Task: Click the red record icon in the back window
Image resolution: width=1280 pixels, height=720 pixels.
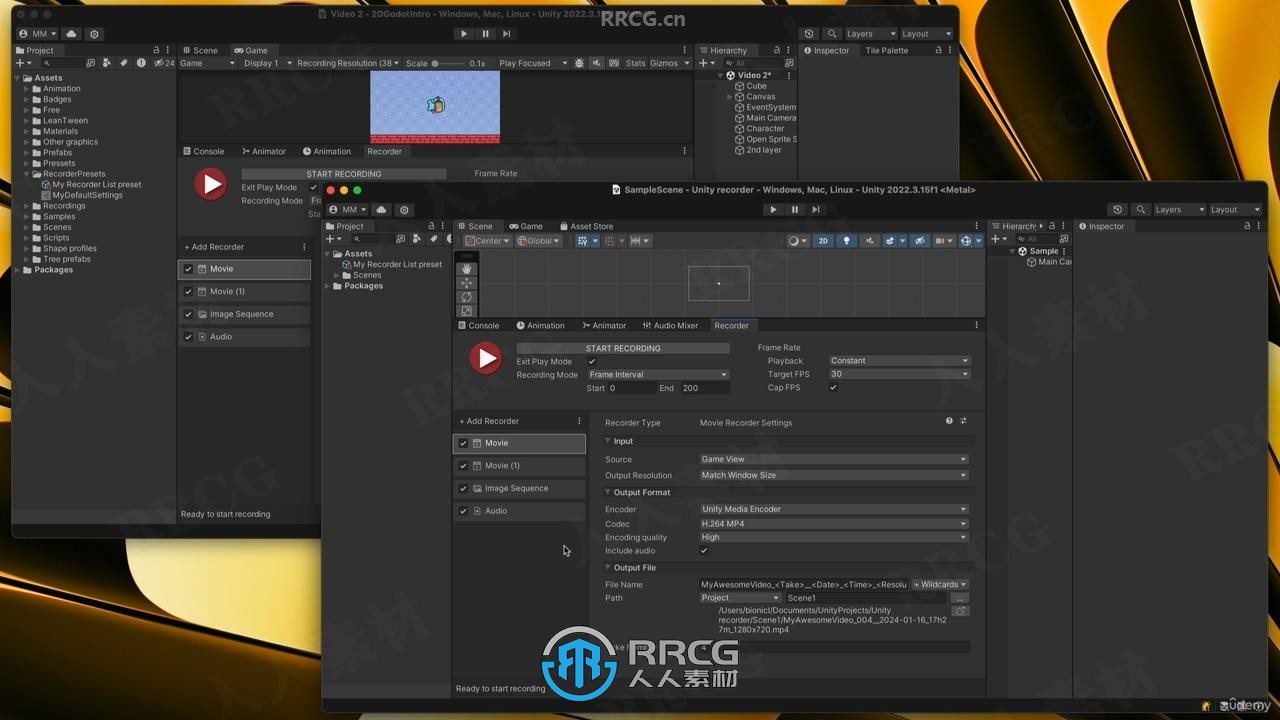Action: tap(210, 184)
